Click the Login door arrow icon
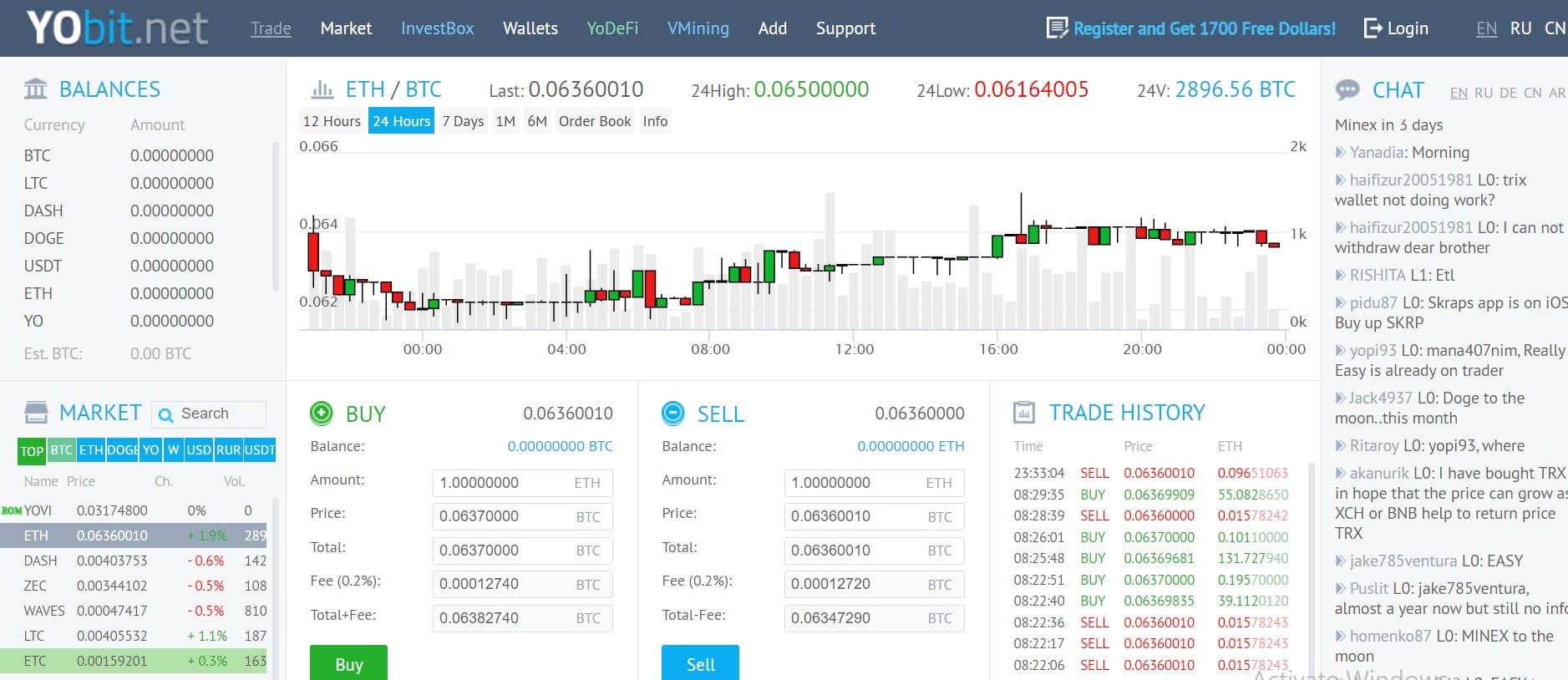1568x680 pixels. [1372, 28]
